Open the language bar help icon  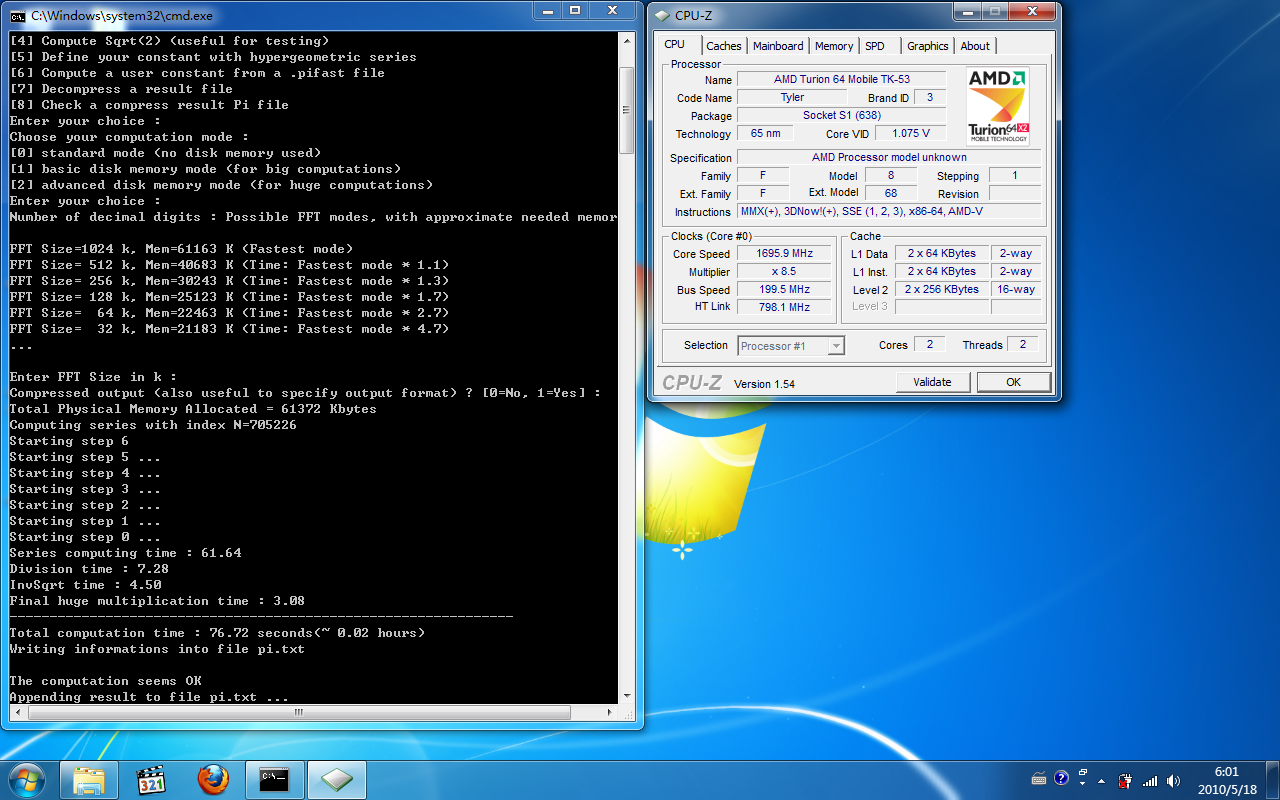click(x=1061, y=778)
